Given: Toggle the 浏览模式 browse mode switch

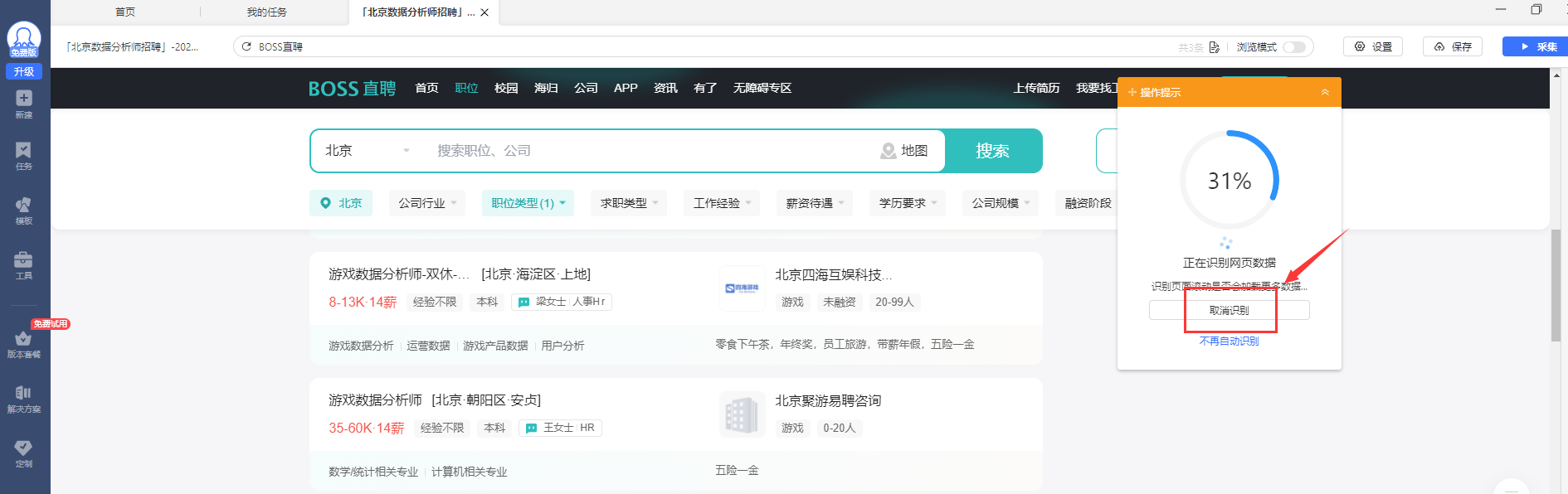Looking at the screenshot, I should pyautogui.click(x=1294, y=47).
